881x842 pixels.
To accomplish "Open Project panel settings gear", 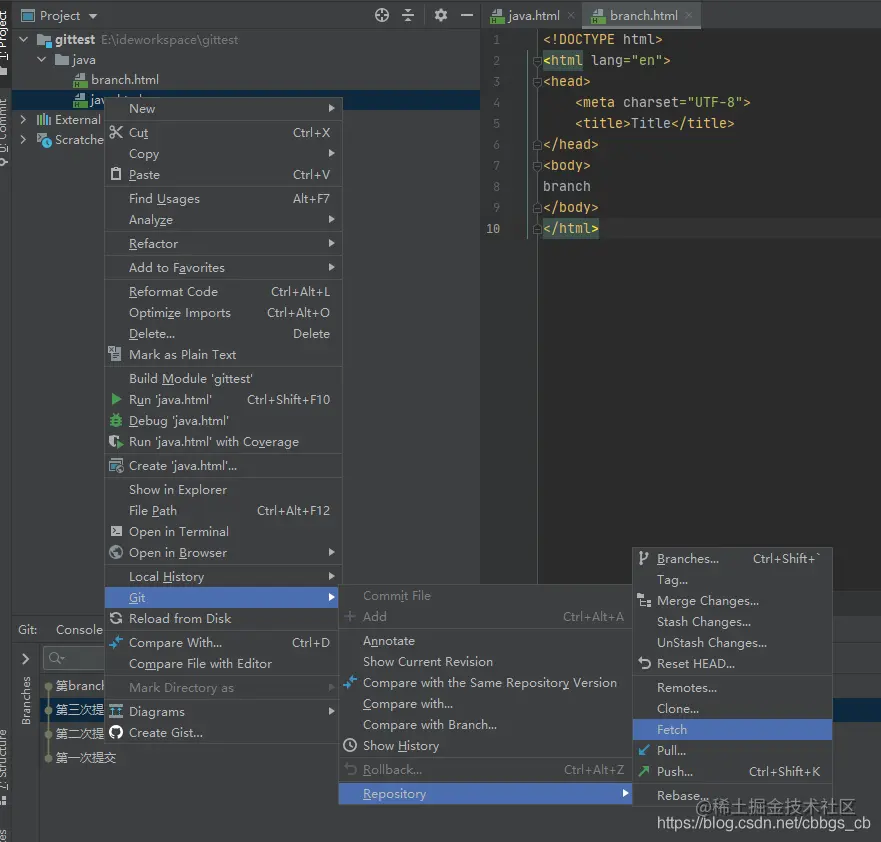I will click(x=440, y=15).
